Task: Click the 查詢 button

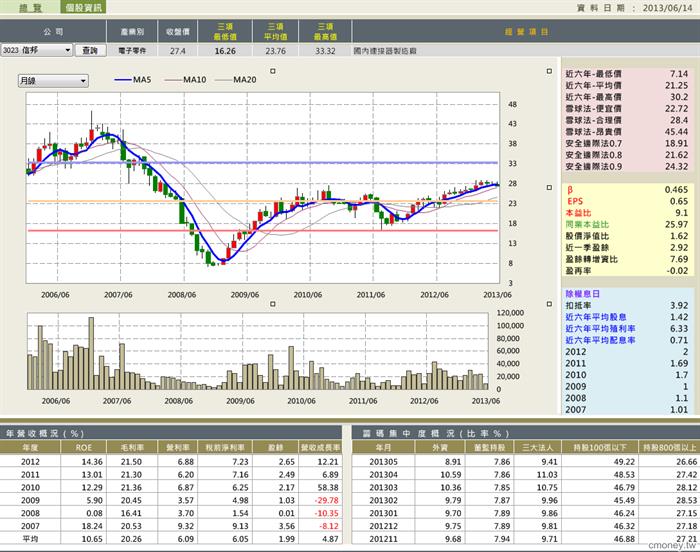Action: pos(90,50)
